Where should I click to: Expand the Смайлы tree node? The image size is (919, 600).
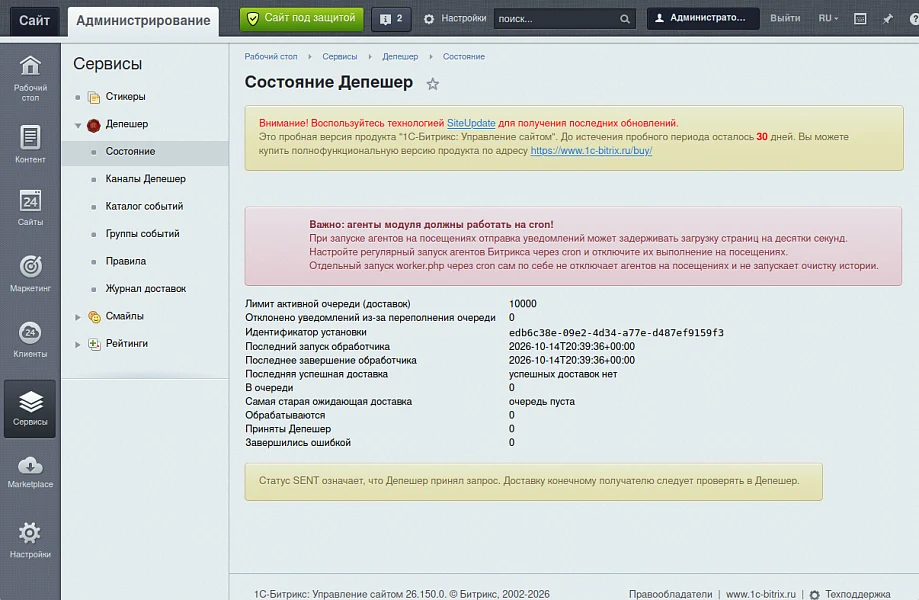[78, 317]
